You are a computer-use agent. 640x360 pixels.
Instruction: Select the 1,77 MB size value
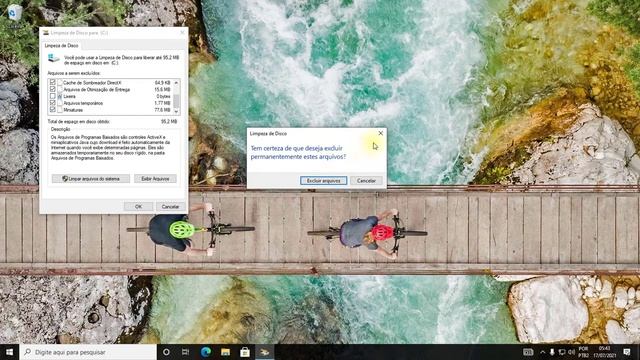coord(162,103)
